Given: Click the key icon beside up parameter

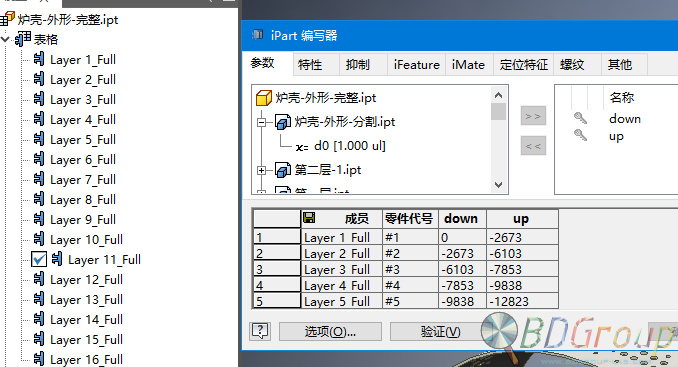Looking at the screenshot, I should pyautogui.click(x=580, y=135).
